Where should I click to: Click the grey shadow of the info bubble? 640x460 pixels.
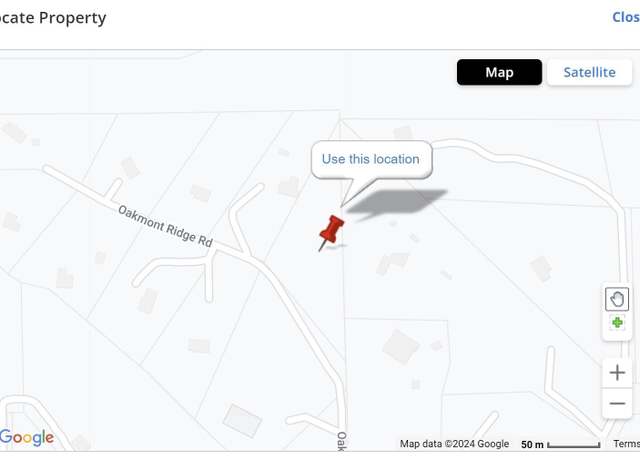click(397, 202)
